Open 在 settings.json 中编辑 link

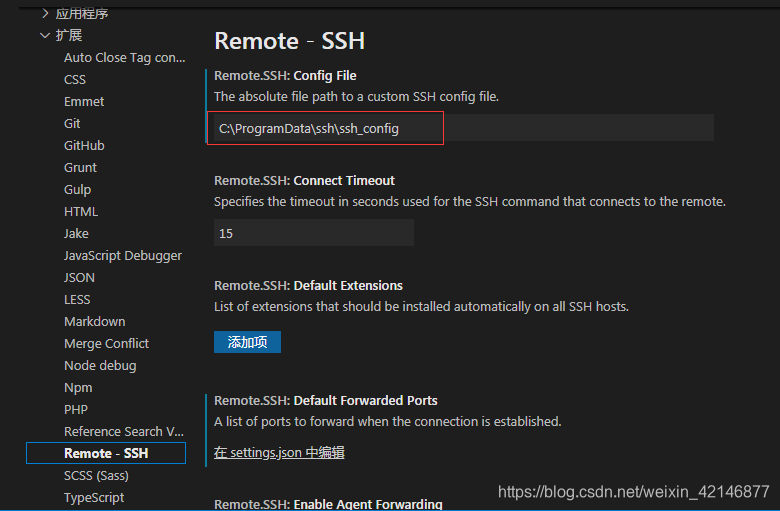pyautogui.click(x=279, y=452)
